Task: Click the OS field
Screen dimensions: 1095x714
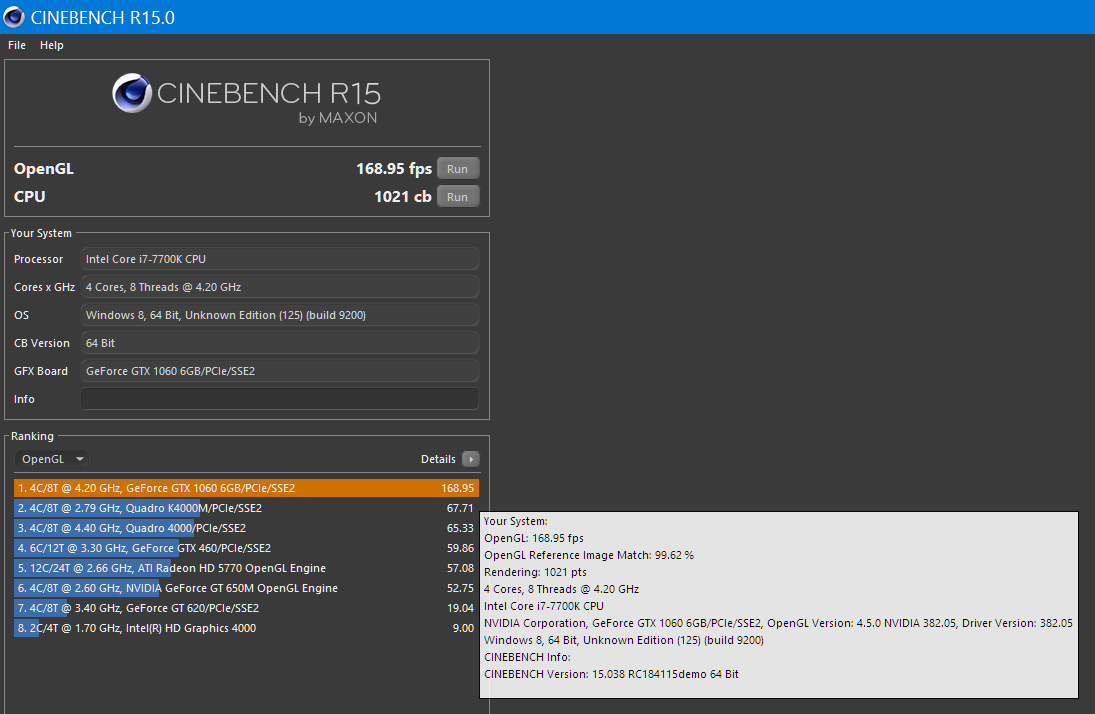Action: pos(280,315)
